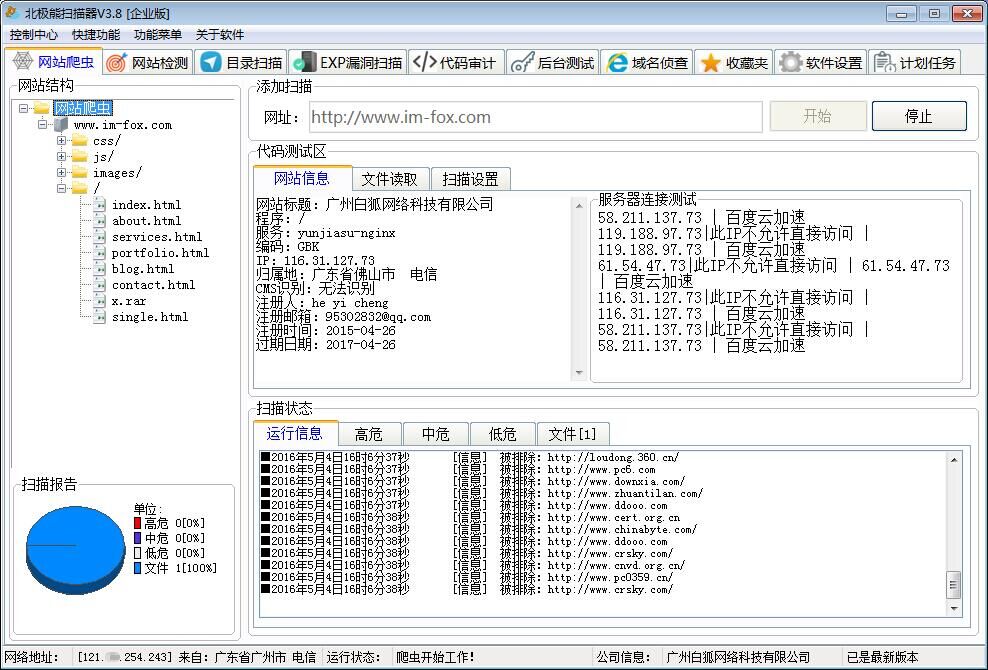The height and width of the screenshot is (670, 988).
Task: Show the 高危 results tab
Action: 369,434
